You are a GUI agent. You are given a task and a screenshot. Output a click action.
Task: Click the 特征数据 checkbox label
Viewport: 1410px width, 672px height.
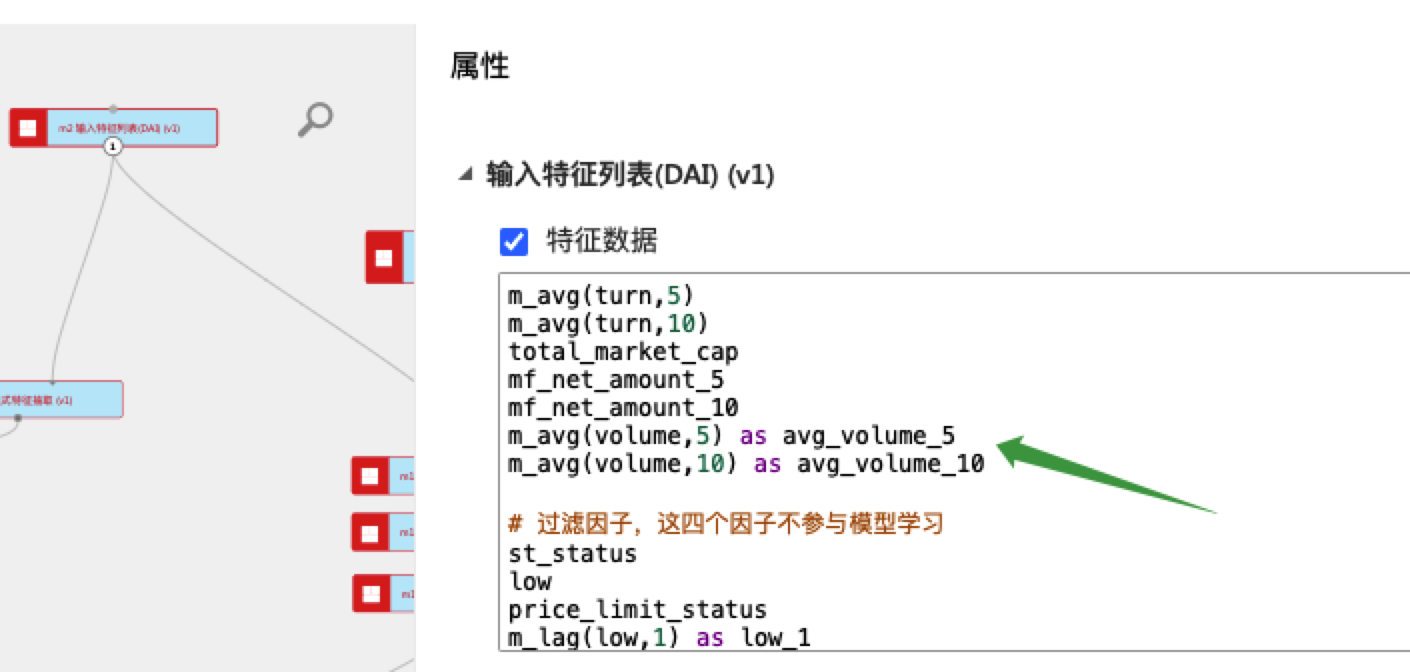click(602, 241)
